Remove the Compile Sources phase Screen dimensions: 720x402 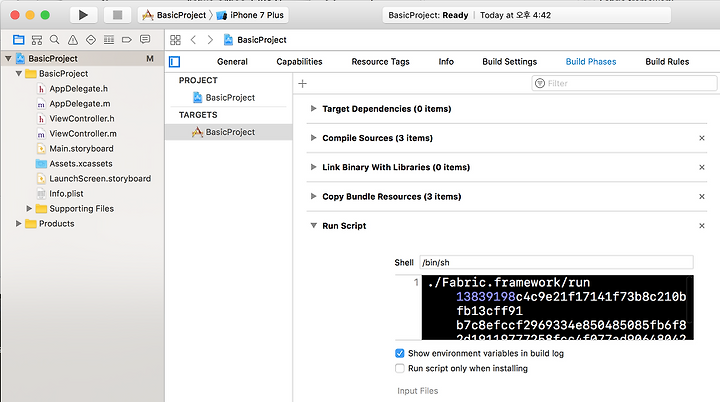[x=702, y=138]
